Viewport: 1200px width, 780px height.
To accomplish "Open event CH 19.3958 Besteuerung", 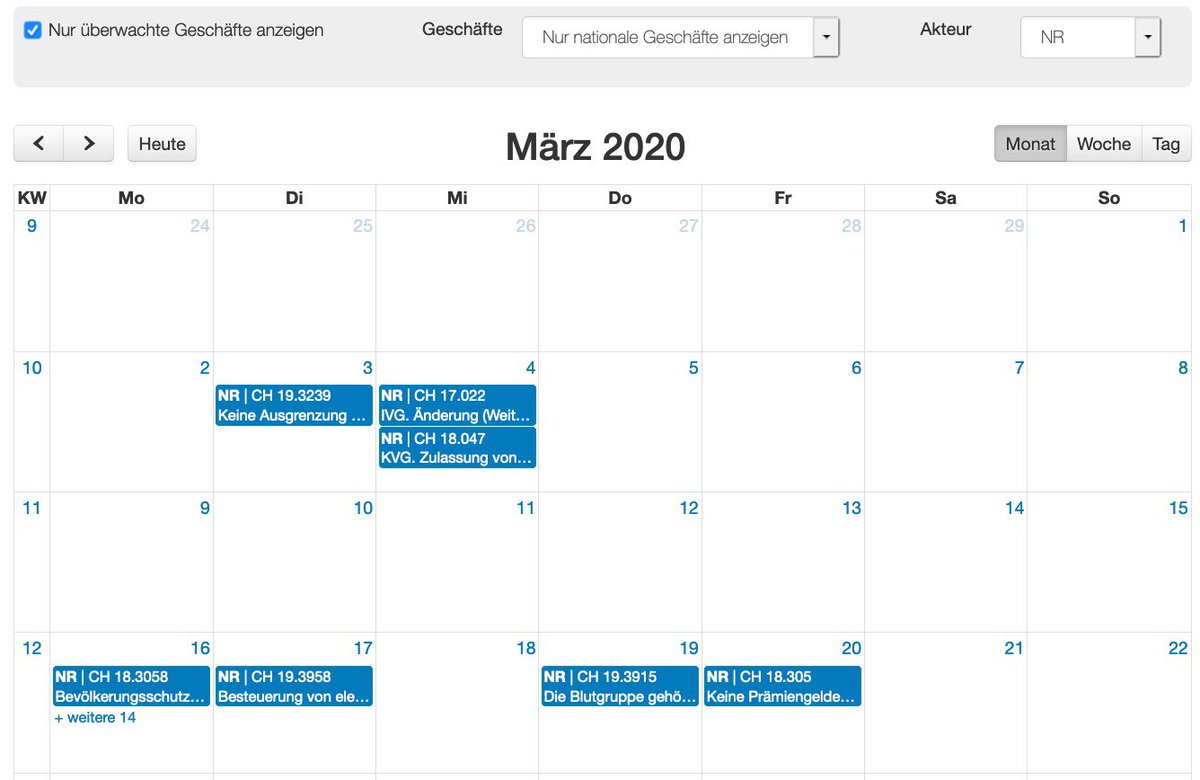I will click(294, 686).
